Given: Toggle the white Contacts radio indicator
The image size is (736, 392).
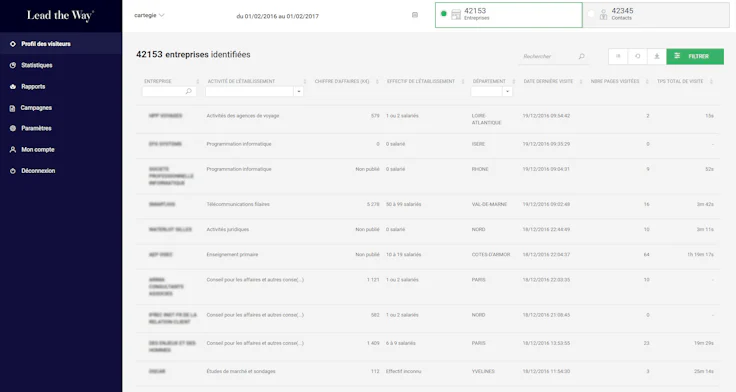Looking at the screenshot, I should (591, 14).
